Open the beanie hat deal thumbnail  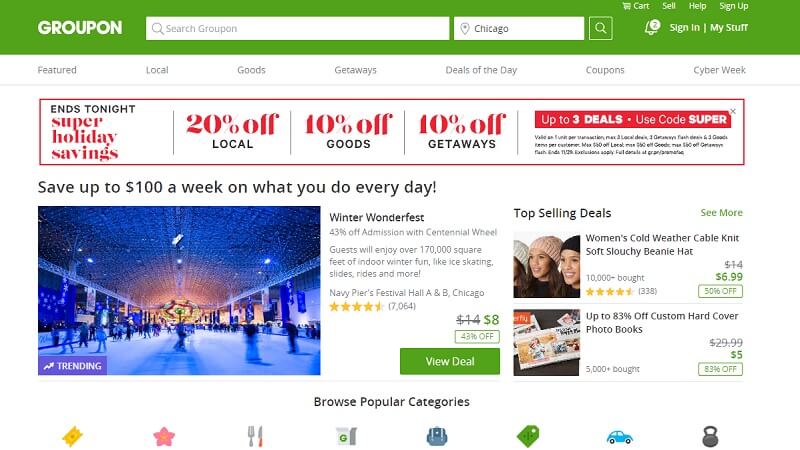[x=546, y=265]
